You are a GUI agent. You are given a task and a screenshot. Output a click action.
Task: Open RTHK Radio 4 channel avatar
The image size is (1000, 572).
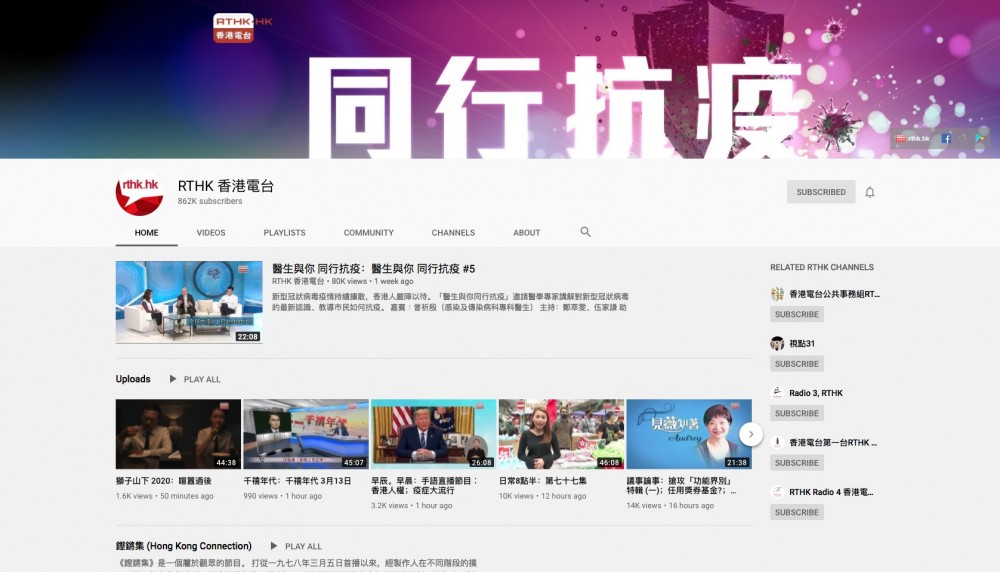click(777, 492)
